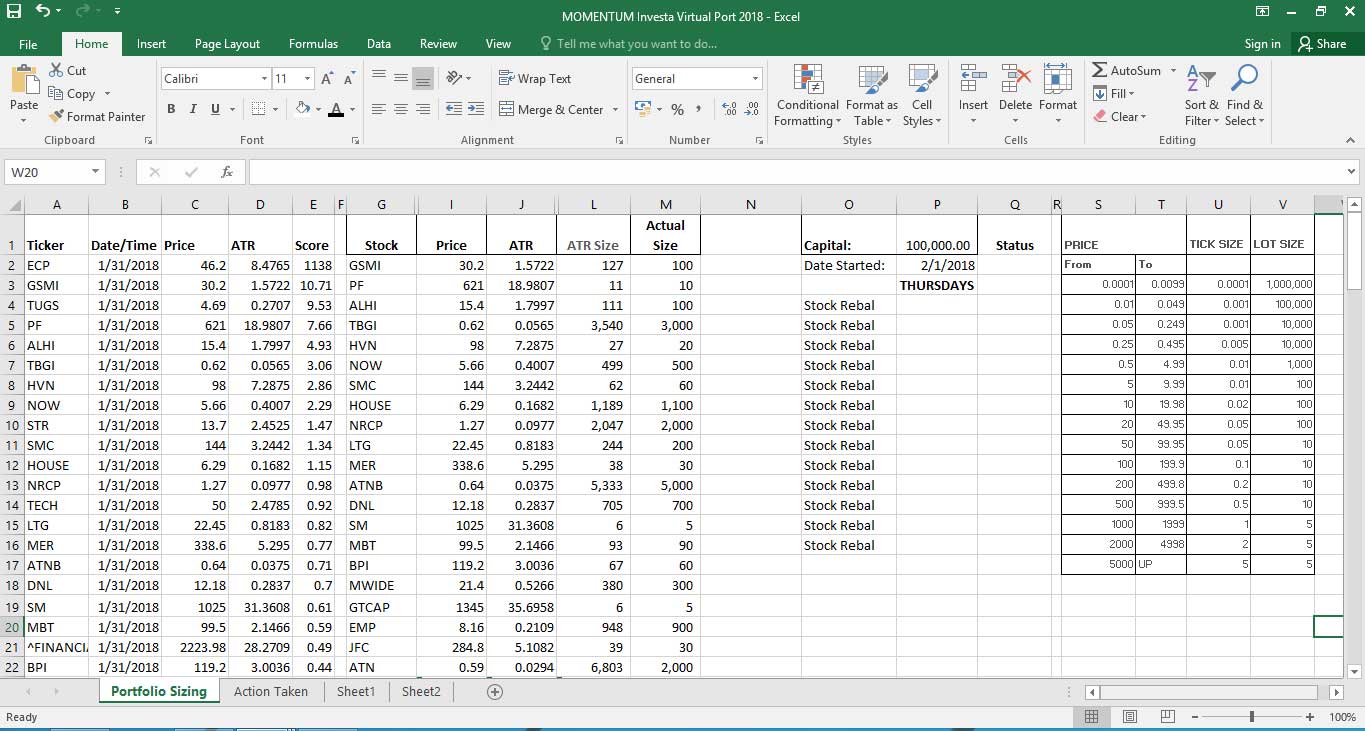
Task: Align text to the left
Action: (x=379, y=109)
